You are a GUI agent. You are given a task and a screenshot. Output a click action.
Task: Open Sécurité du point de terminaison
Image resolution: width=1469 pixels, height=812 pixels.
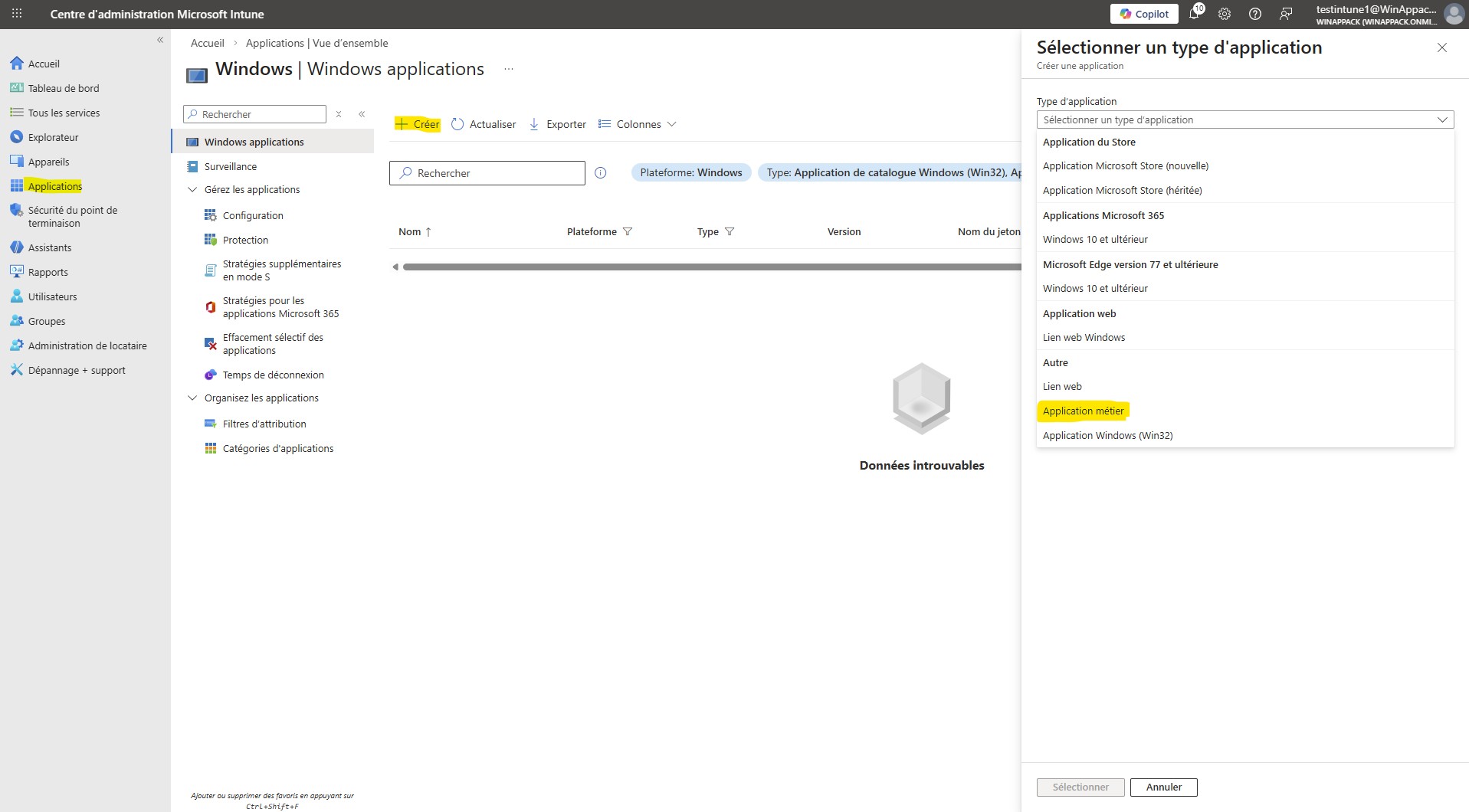(x=70, y=217)
